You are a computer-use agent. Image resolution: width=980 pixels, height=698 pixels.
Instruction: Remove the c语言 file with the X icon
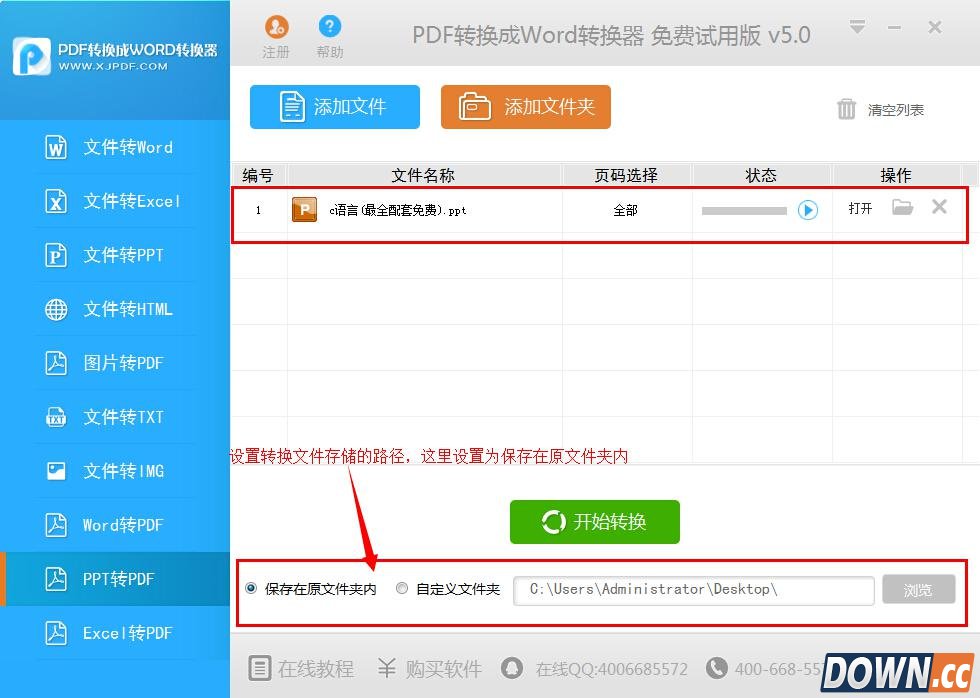tap(938, 208)
